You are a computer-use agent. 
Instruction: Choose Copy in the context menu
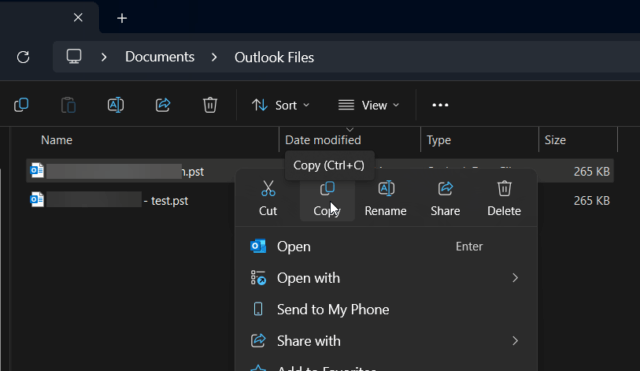[327, 198]
